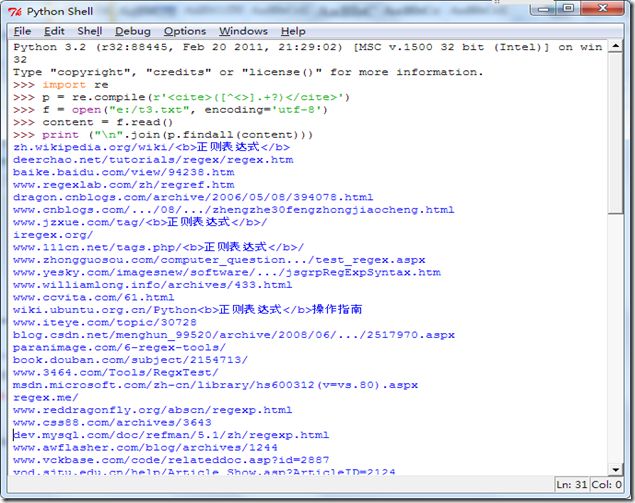
Task: Click baike.baidu.com/view/94238.htm line
Action: (x=124, y=173)
